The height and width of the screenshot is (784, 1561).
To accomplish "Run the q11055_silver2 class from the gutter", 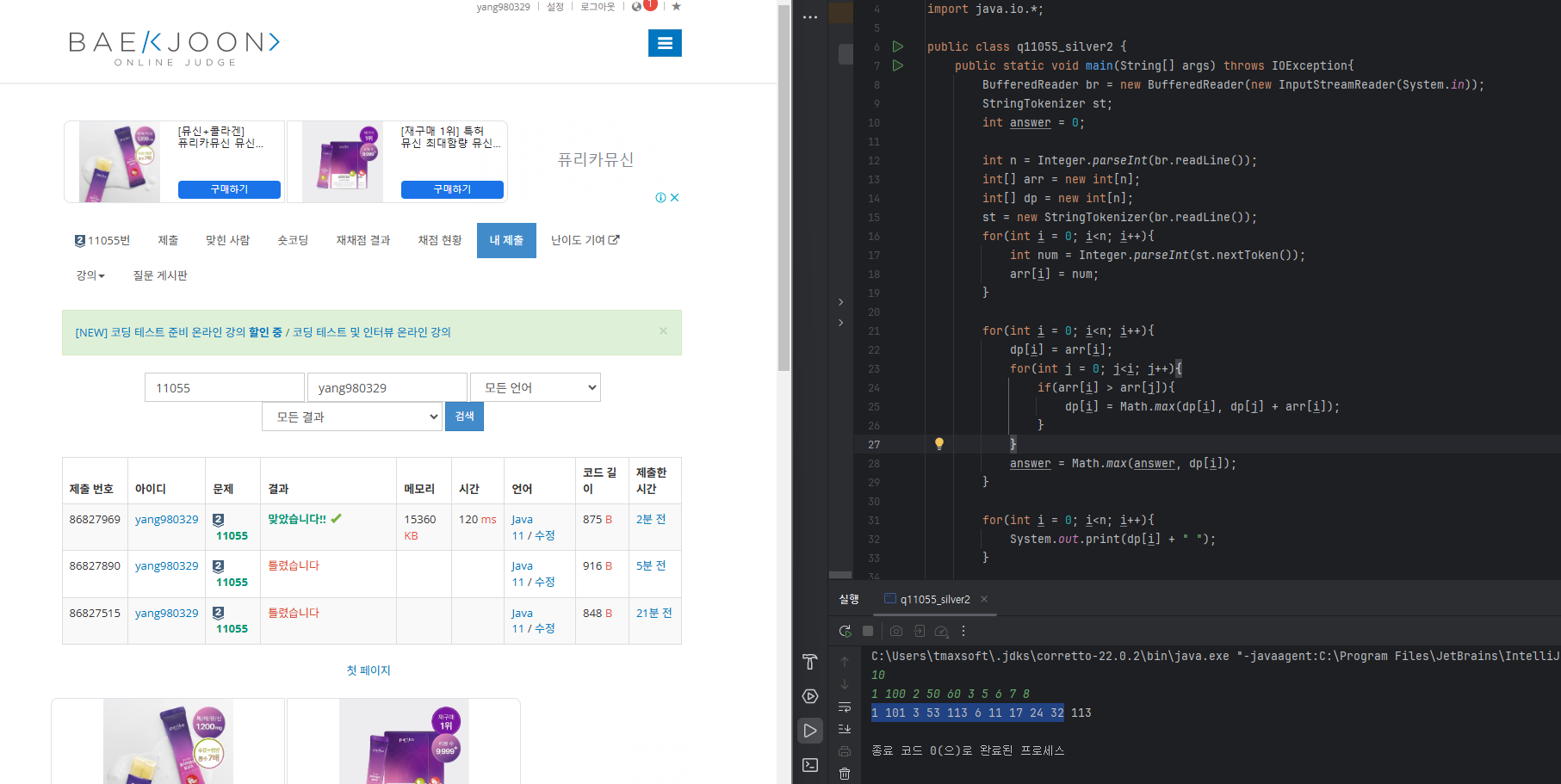I will point(898,46).
